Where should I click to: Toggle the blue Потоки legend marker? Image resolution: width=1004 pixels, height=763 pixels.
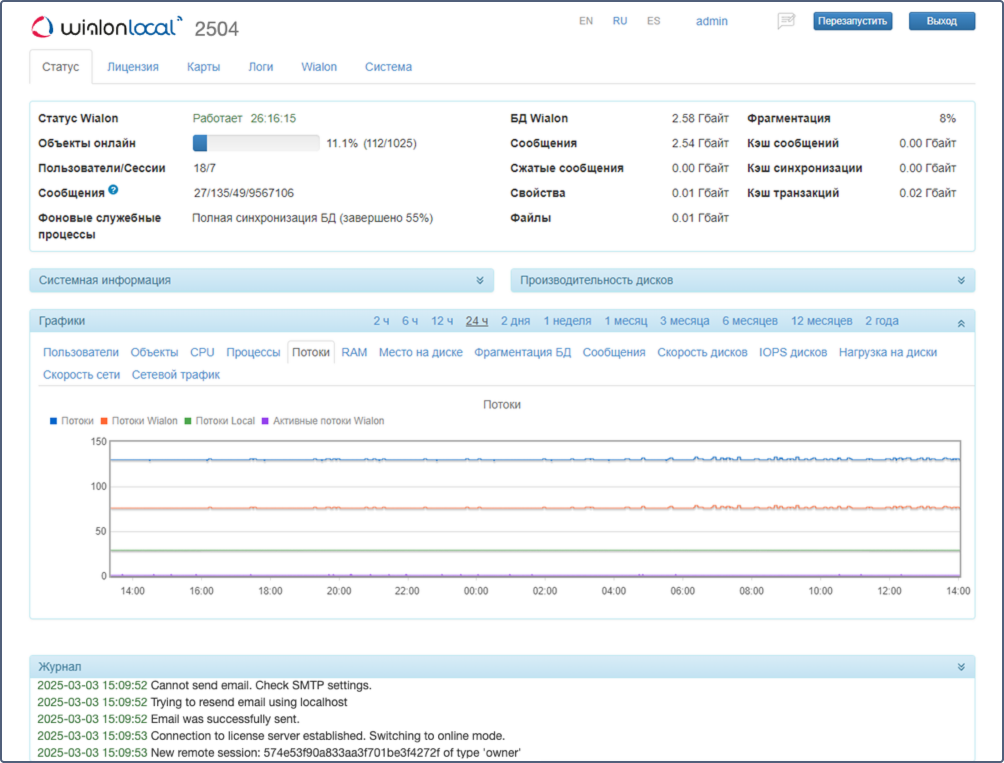pyautogui.click(x=54, y=421)
